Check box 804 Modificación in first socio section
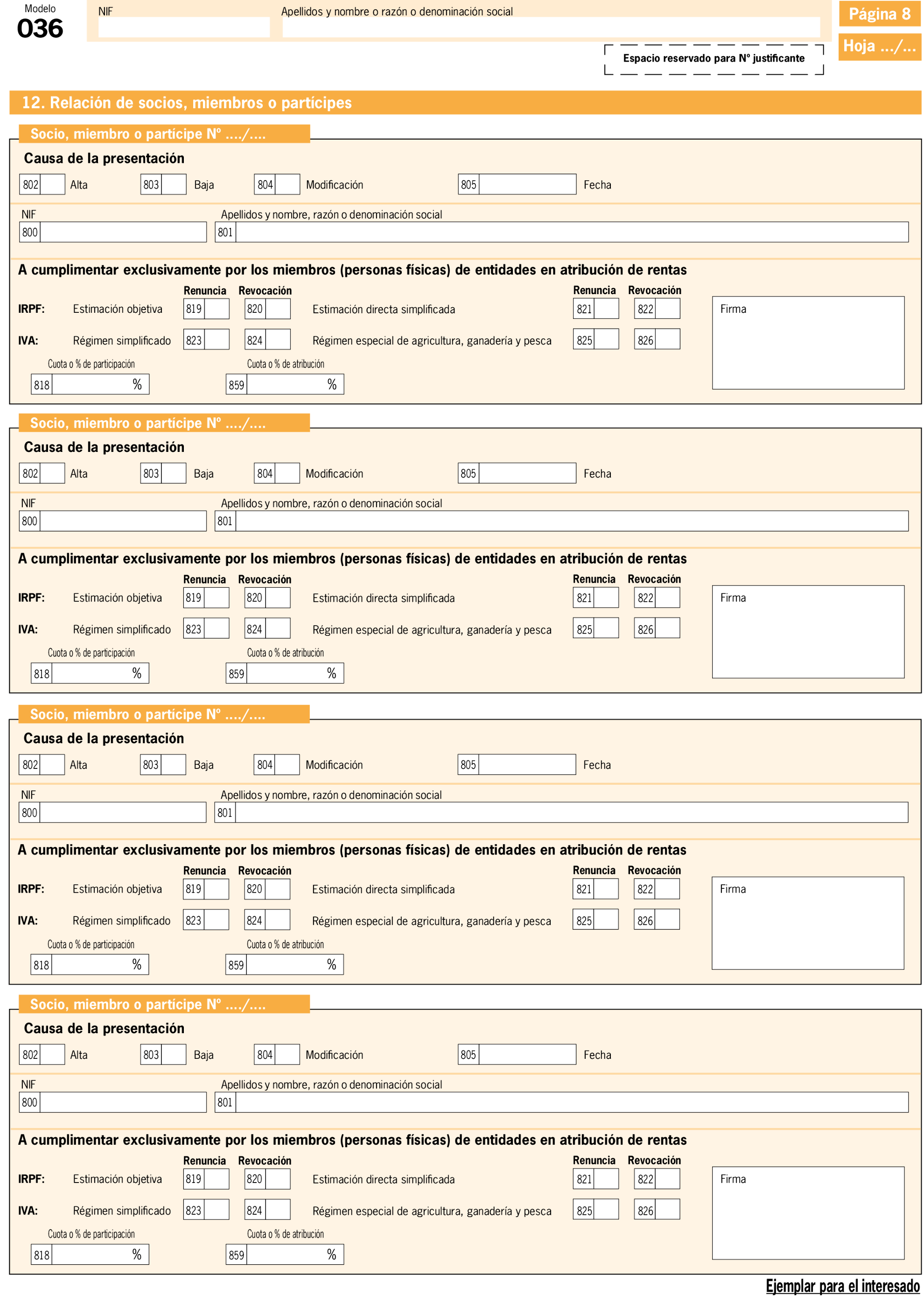The image size is (924, 1296). click(x=287, y=184)
